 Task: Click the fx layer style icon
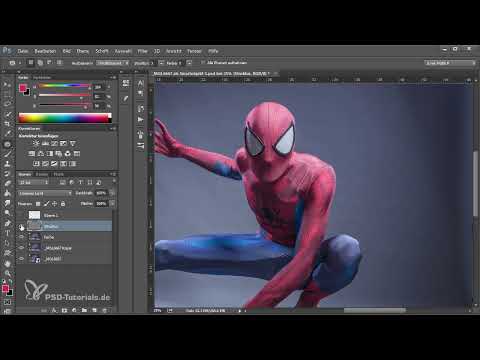click(54, 310)
